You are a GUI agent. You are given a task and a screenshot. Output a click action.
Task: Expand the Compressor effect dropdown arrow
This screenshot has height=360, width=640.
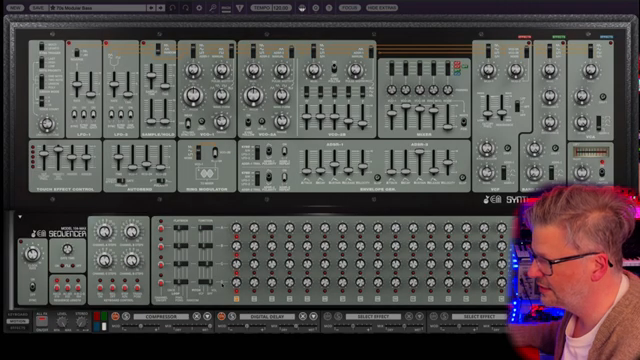click(207, 316)
